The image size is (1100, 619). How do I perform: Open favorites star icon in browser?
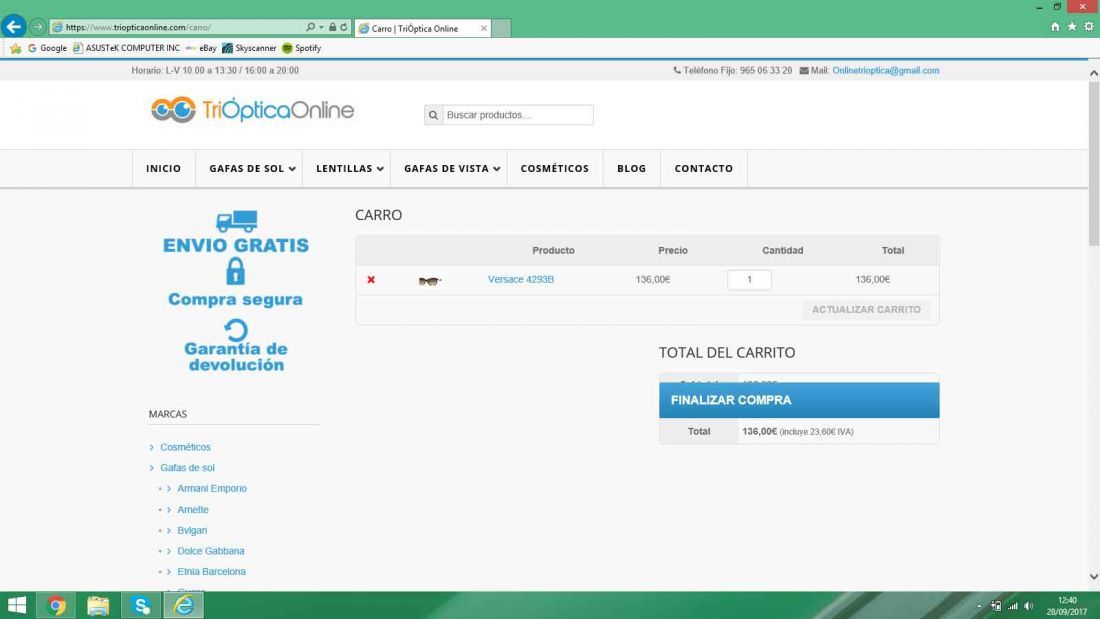pos(1072,27)
